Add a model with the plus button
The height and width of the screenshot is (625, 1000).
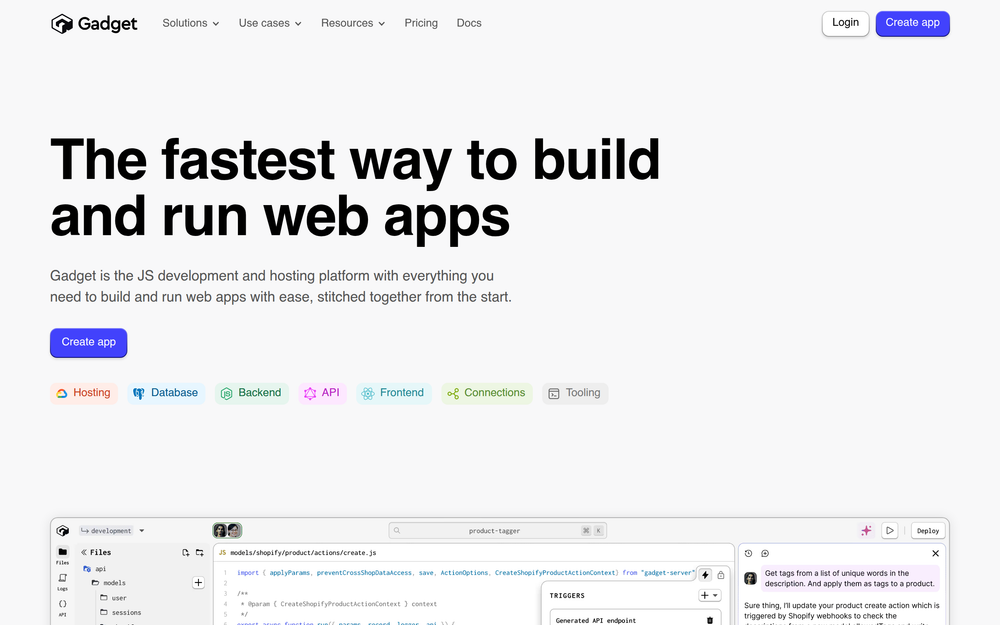click(x=198, y=583)
